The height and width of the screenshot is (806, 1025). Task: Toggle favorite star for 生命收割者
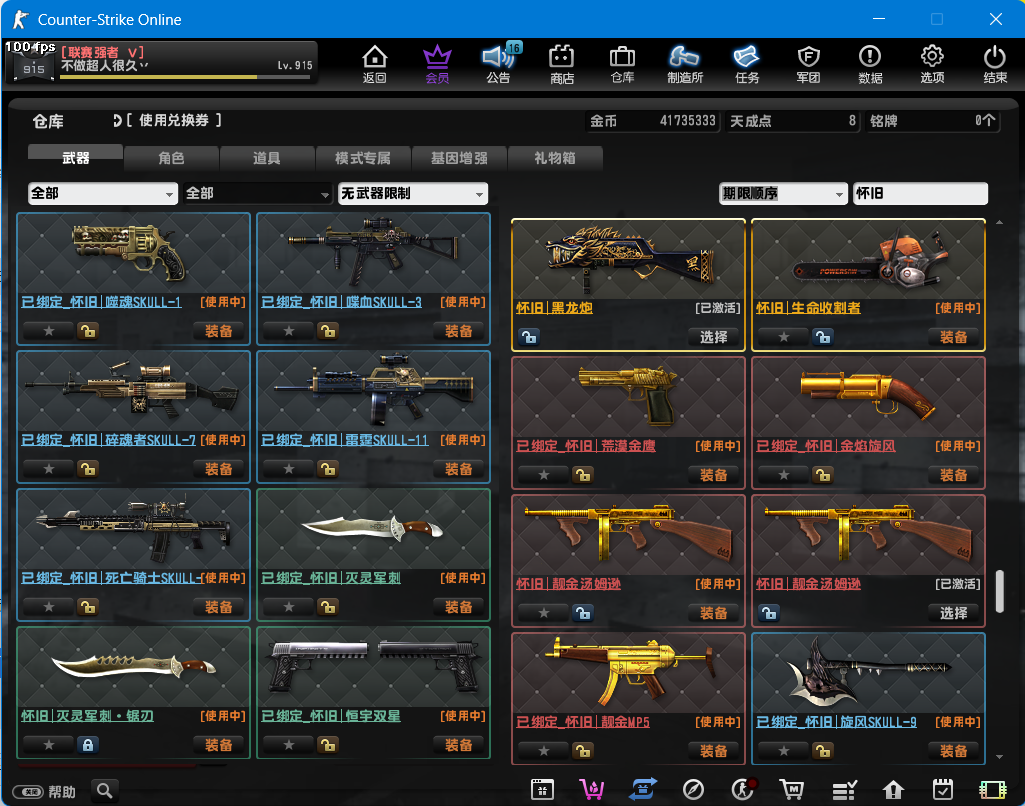pos(784,337)
